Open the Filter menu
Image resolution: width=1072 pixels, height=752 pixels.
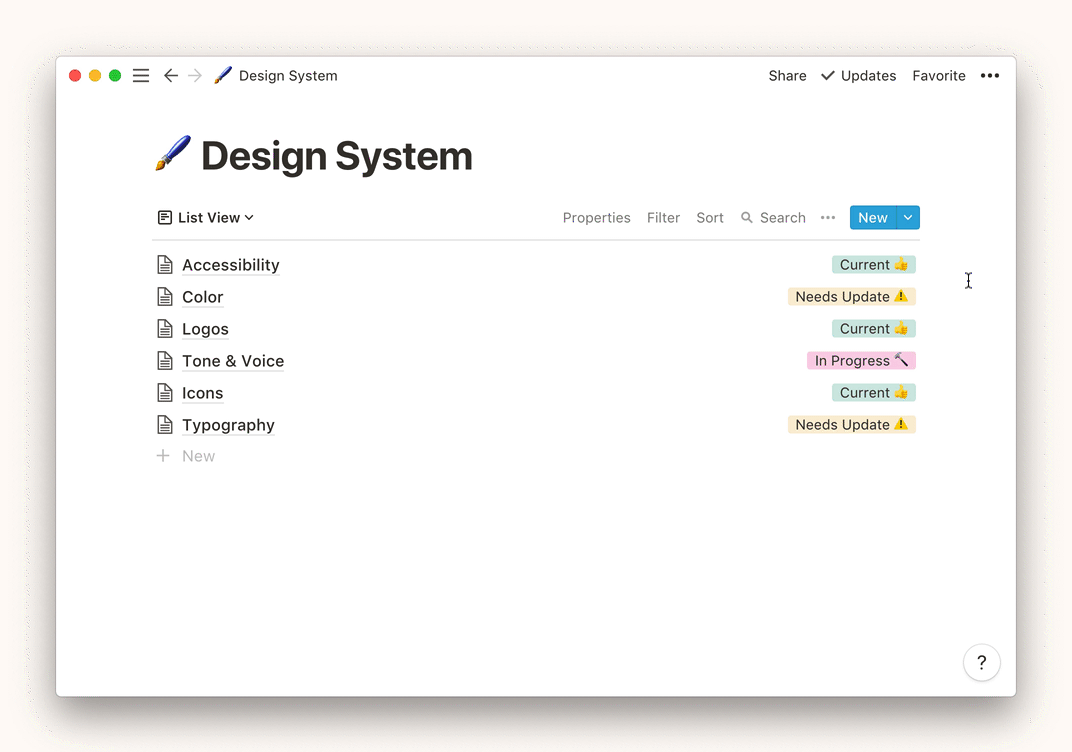[x=663, y=218]
